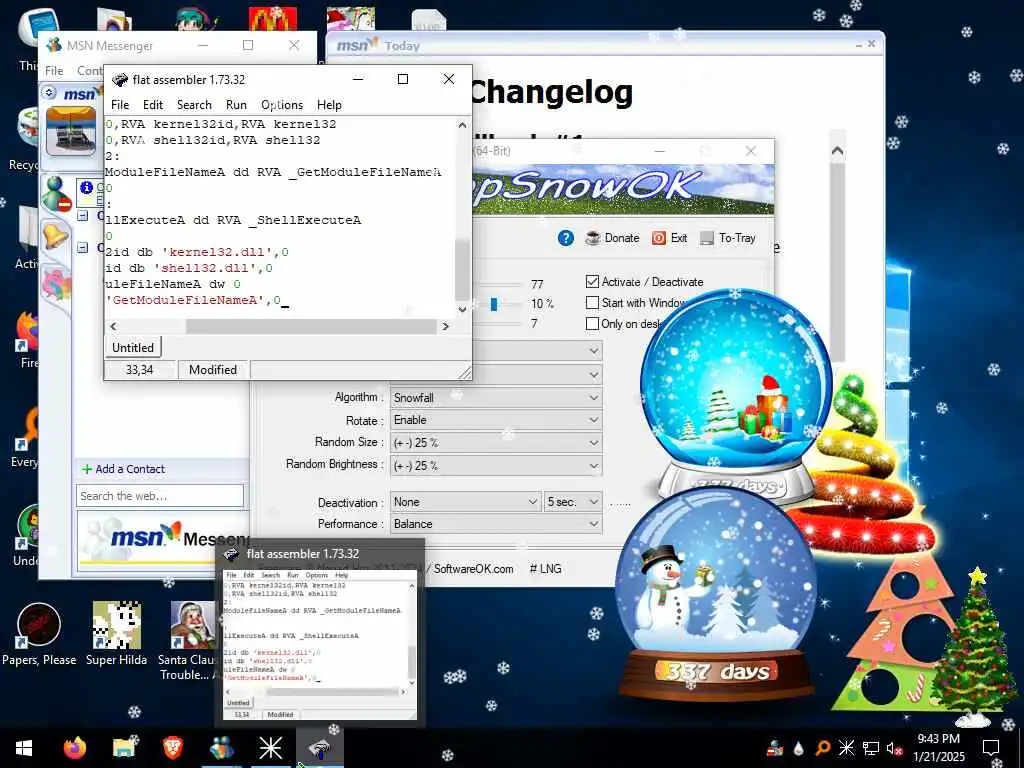Open the Edit menu in flat assembler
This screenshot has width=1024, height=768.
click(153, 104)
